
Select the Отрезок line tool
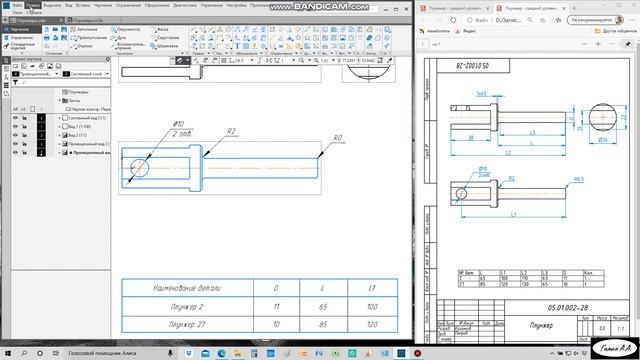pos(82,46)
